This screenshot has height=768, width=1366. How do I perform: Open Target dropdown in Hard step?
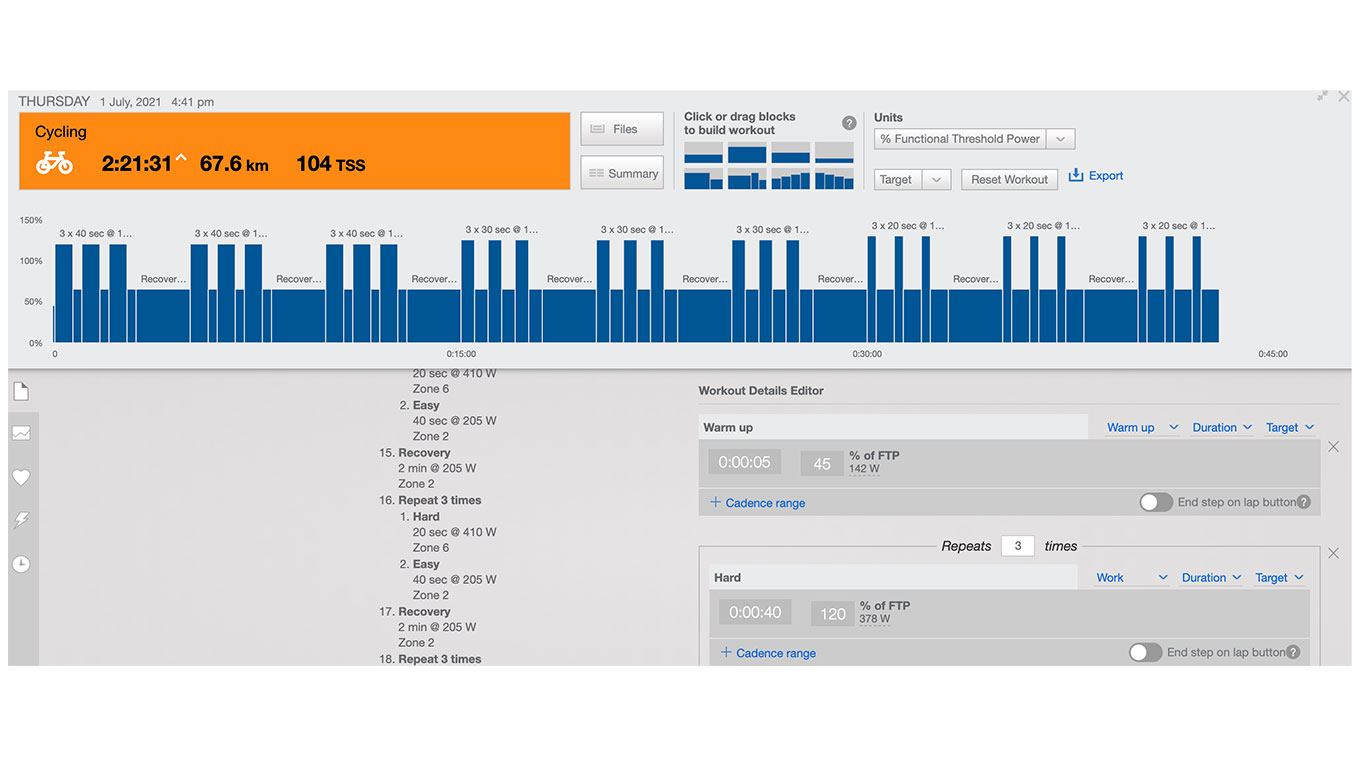pos(1280,577)
